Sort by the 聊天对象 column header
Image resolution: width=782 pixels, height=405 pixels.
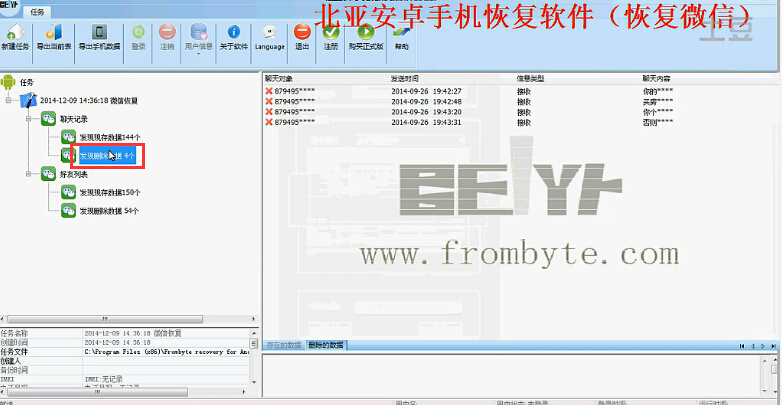tap(279, 79)
